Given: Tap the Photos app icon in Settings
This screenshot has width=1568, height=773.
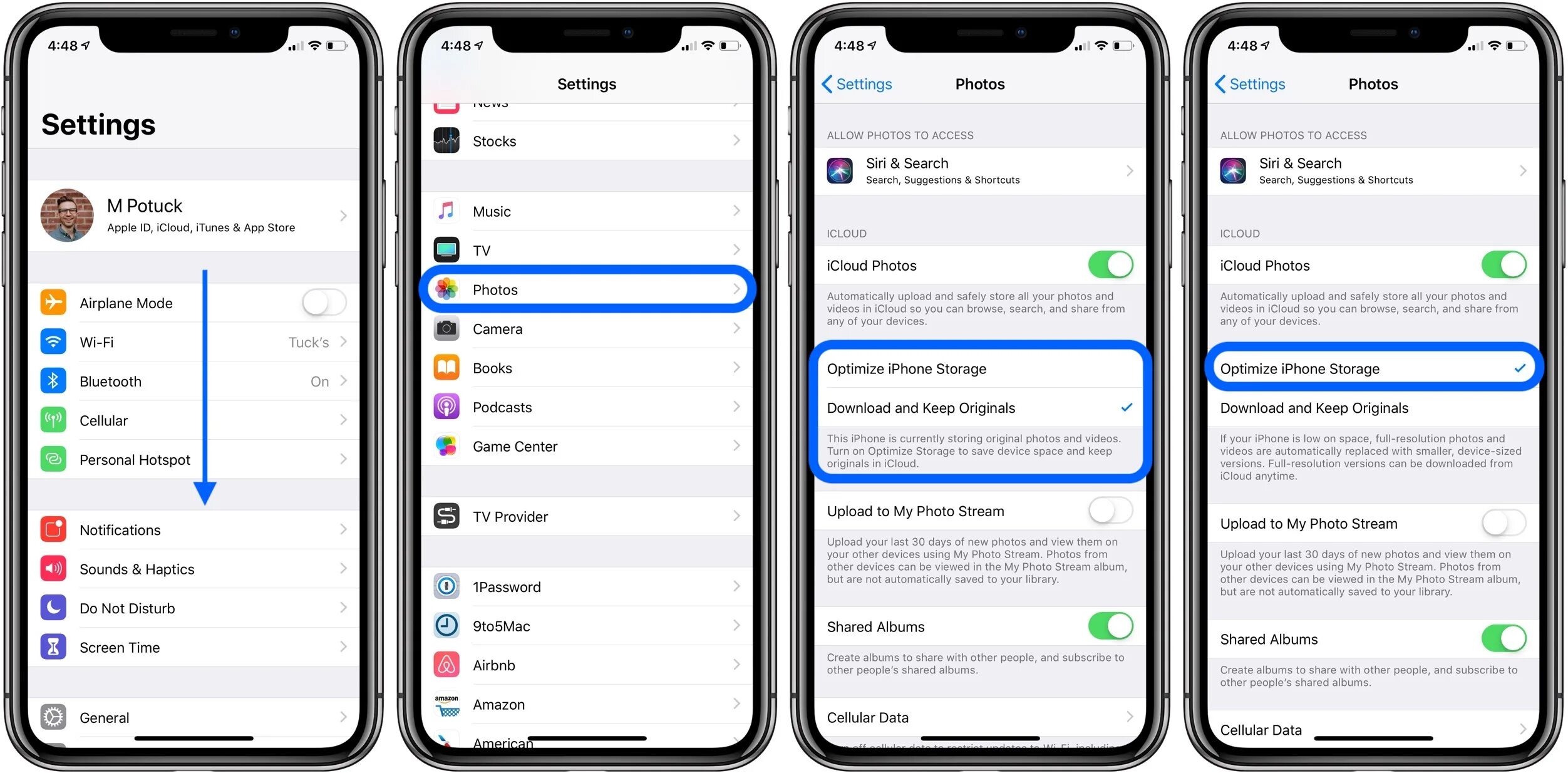Looking at the screenshot, I should point(449,289).
